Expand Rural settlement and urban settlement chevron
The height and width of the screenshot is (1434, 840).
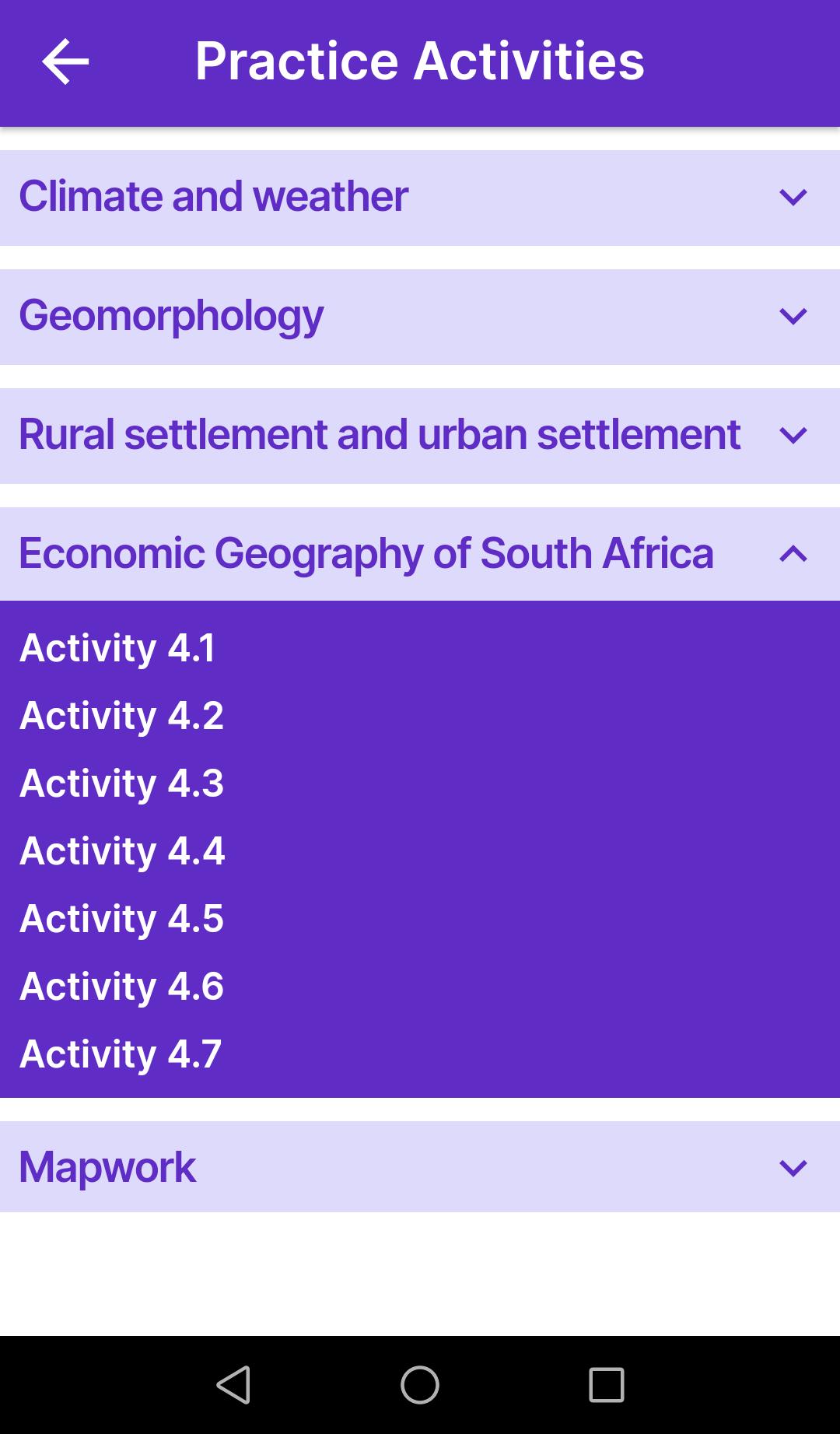pos(793,436)
